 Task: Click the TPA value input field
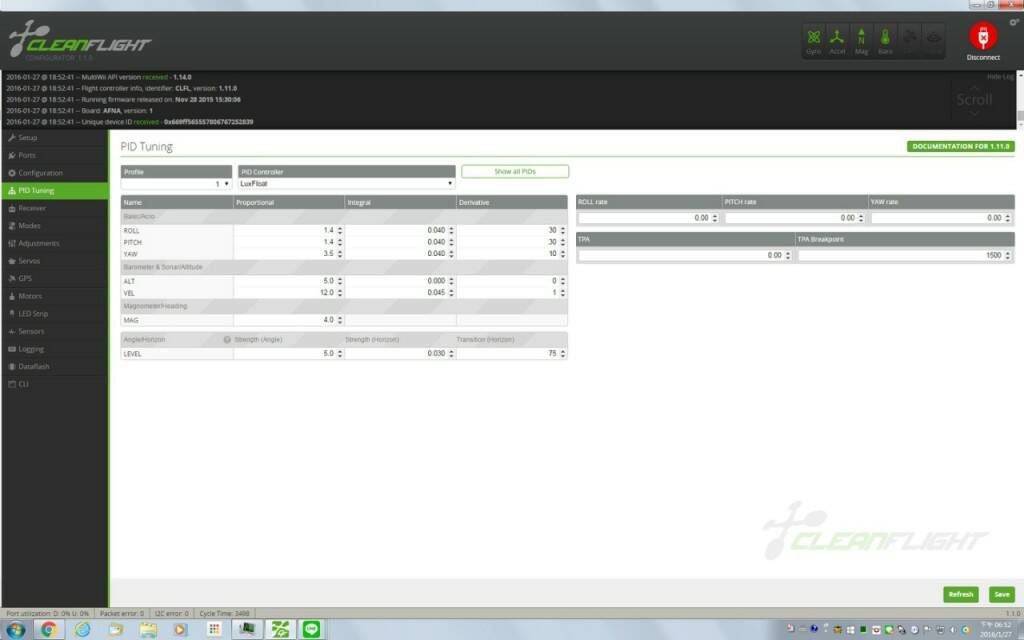(x=685, y=255)
